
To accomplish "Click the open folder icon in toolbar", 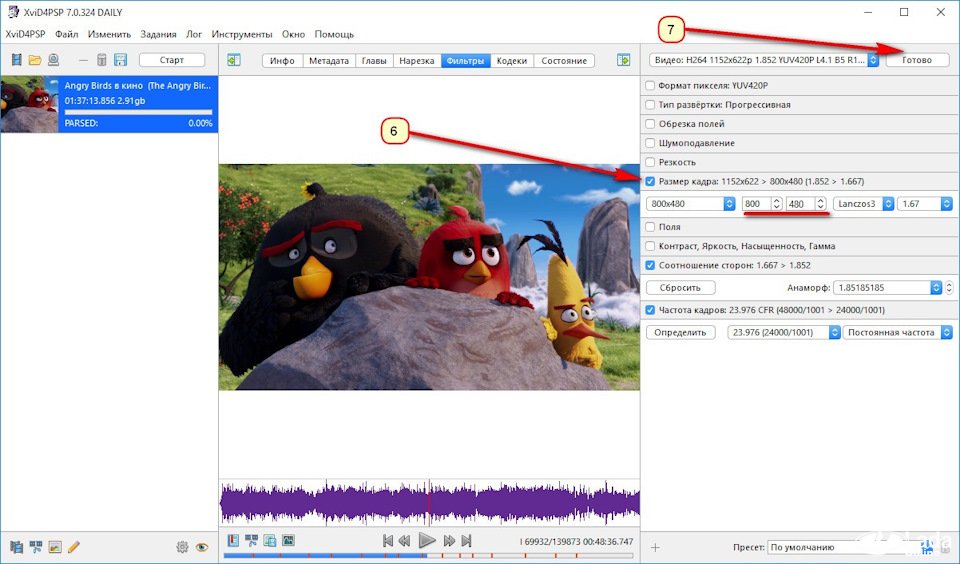I will tap(35, 60).
